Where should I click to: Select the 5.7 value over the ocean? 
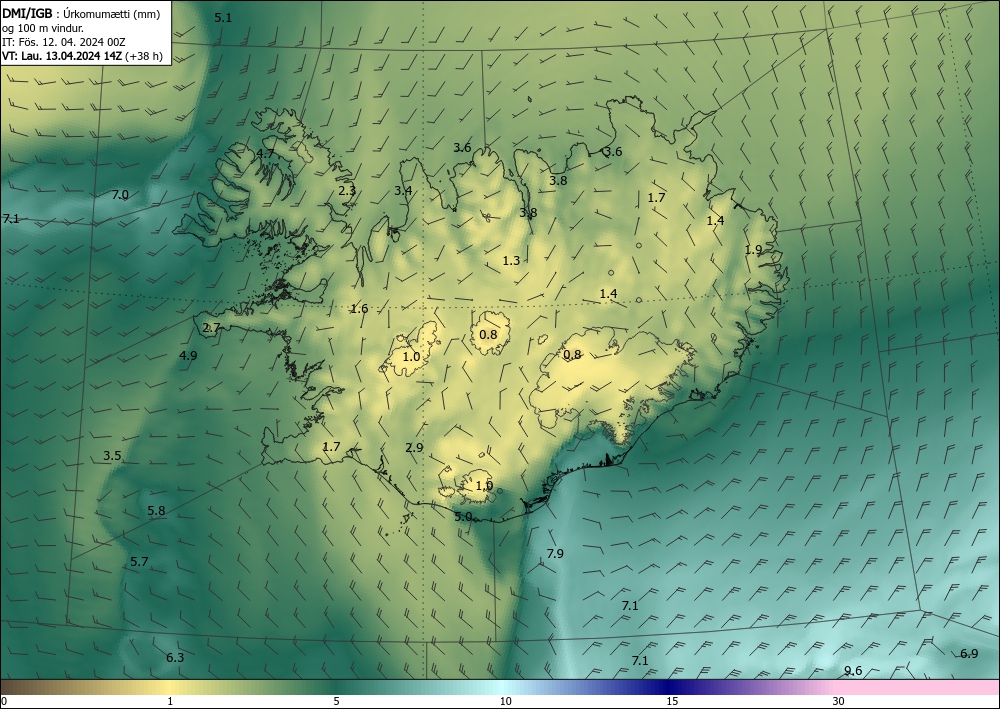point(140,562)
